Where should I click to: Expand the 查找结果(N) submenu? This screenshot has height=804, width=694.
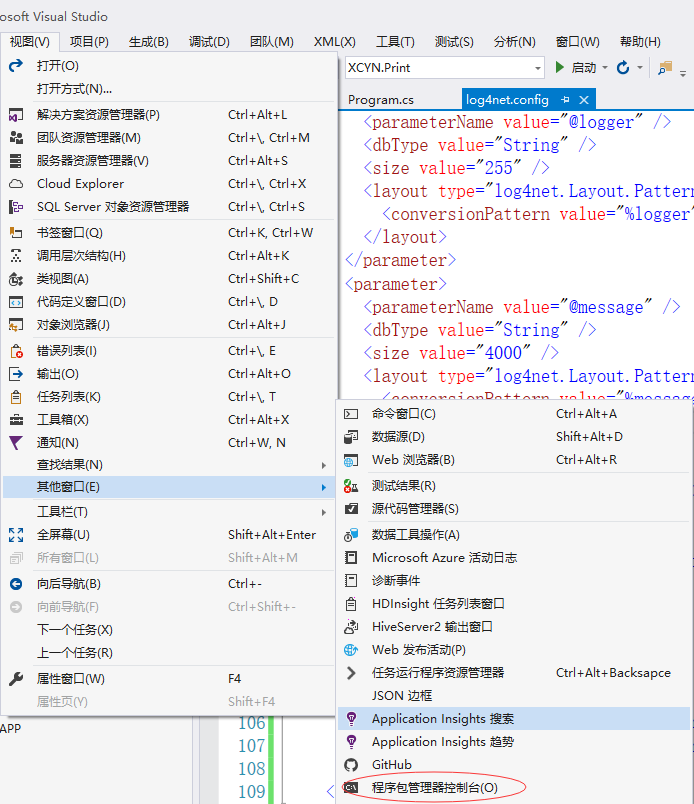click(x=324, y=465)
